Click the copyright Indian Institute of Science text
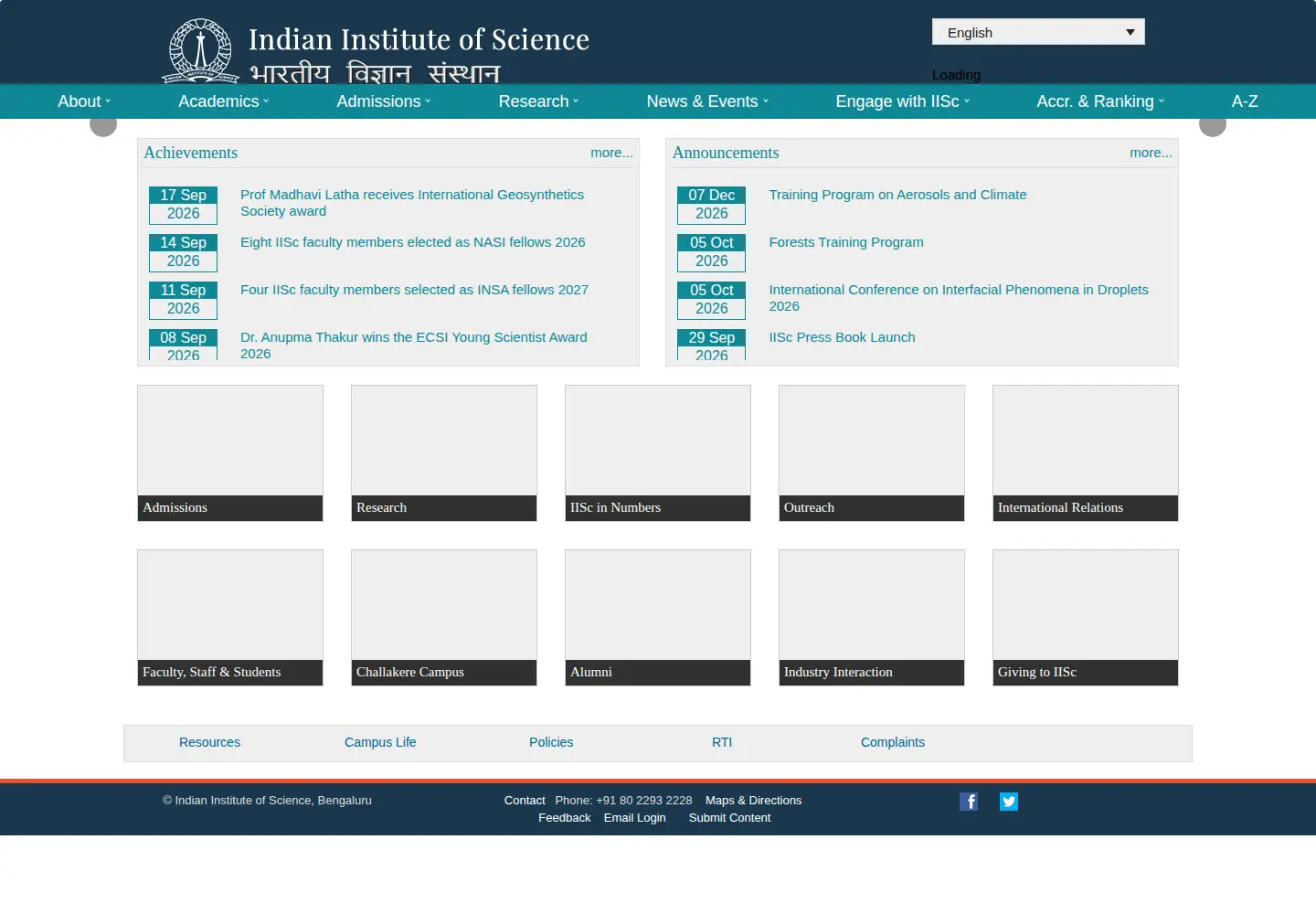Viewport: 1316px width, 914px height. [x=267, y=801]
